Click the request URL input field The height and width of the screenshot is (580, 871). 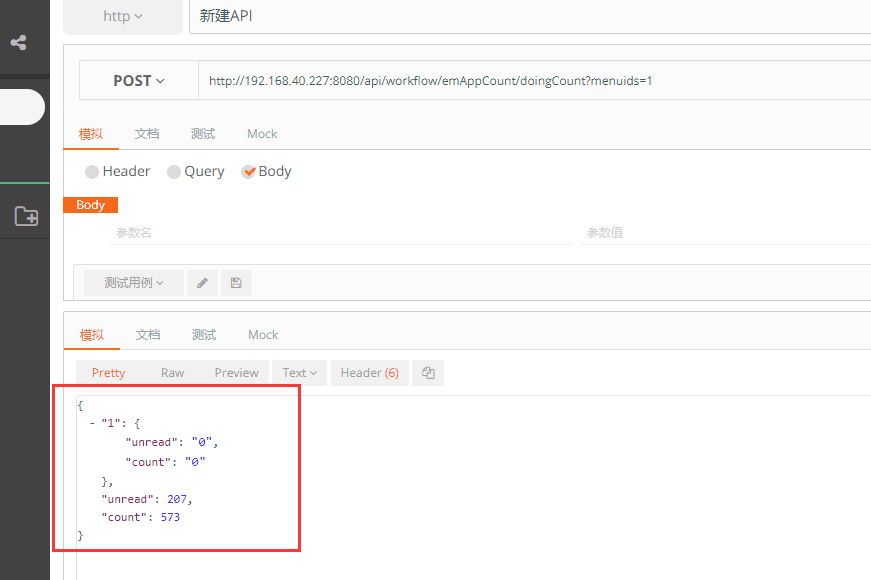[x=534, y=81]
